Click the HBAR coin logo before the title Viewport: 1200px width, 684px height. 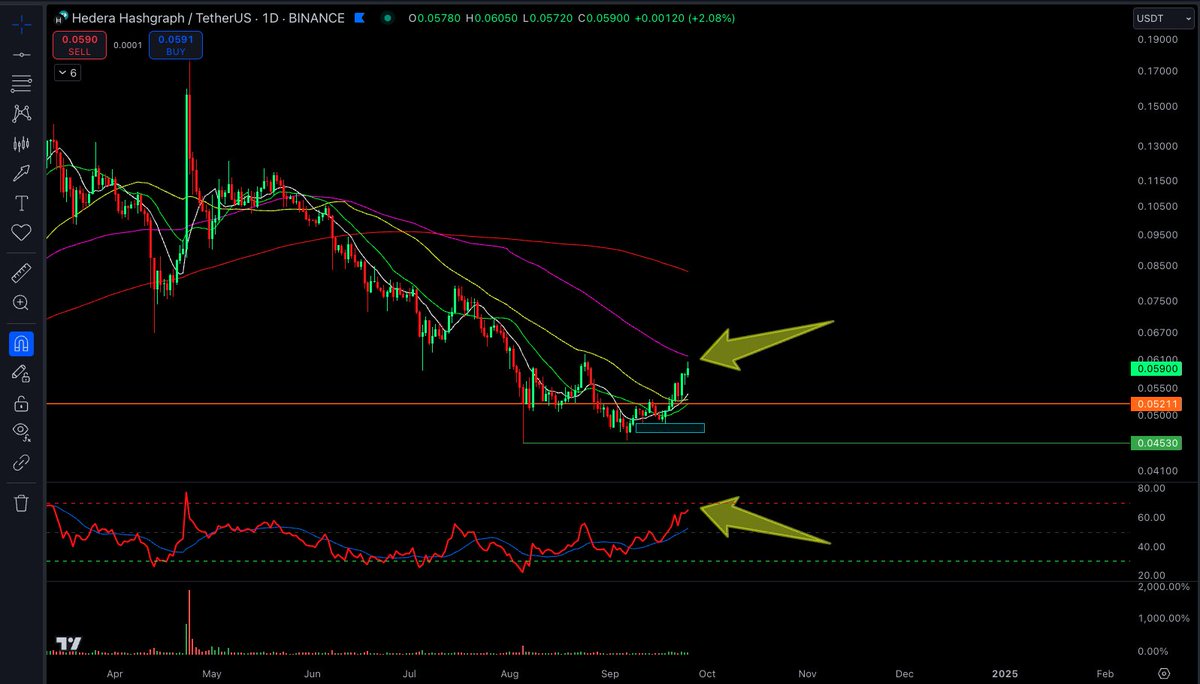pos(62,18)
